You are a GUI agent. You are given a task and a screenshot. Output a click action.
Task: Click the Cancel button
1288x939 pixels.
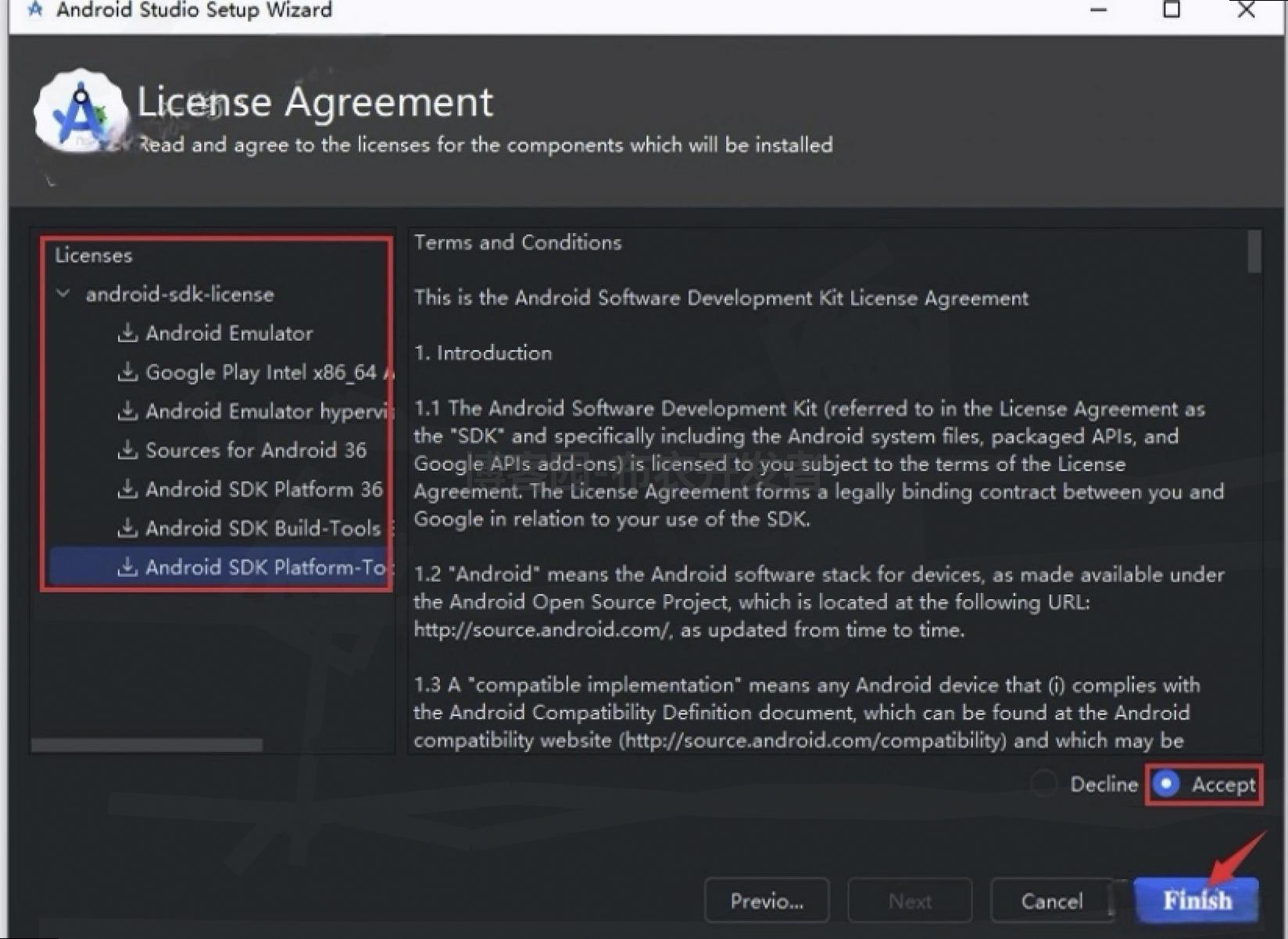click(1051, 901)
